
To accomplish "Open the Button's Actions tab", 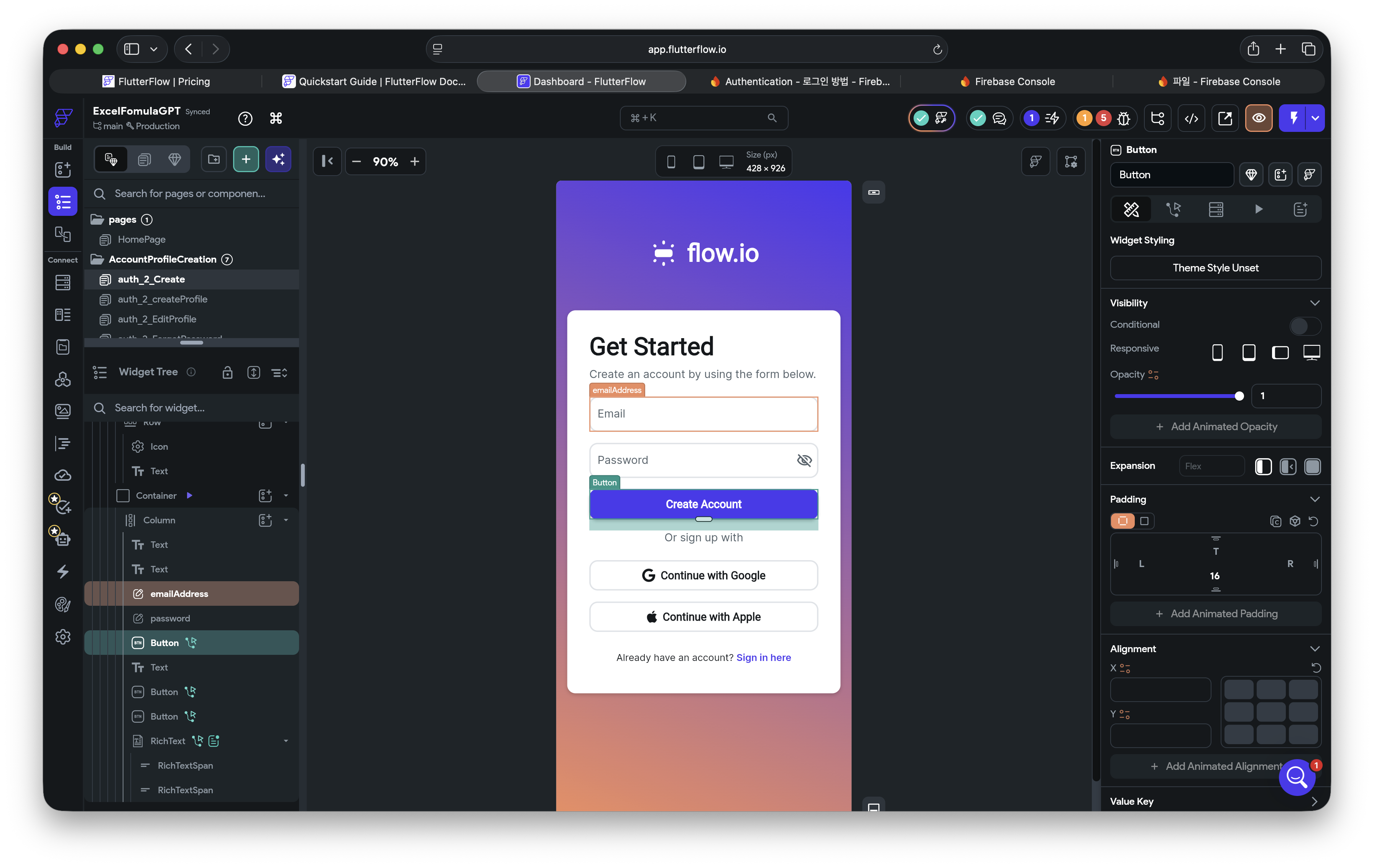I will point(1173,209).
